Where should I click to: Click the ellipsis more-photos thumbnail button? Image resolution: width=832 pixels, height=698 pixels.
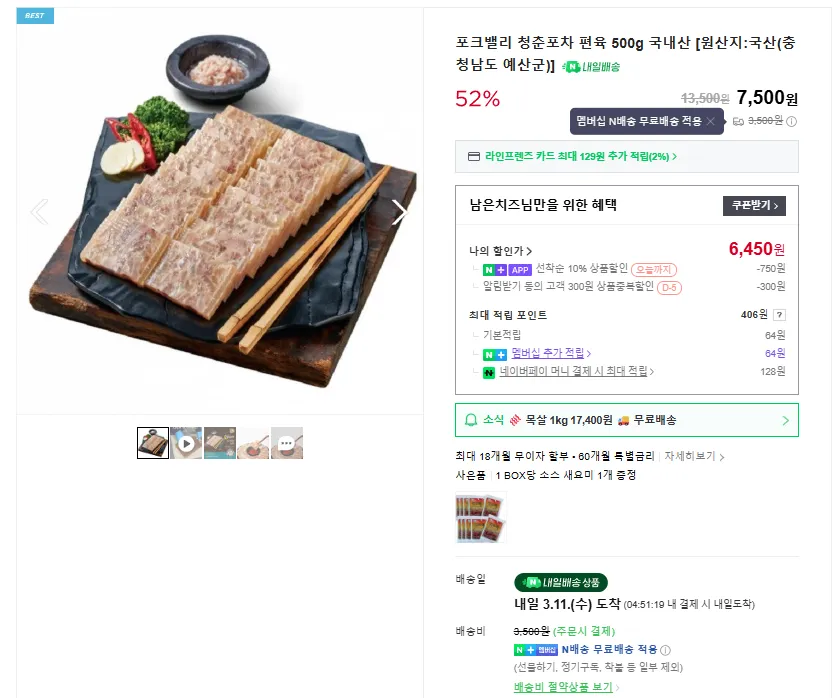287,442
